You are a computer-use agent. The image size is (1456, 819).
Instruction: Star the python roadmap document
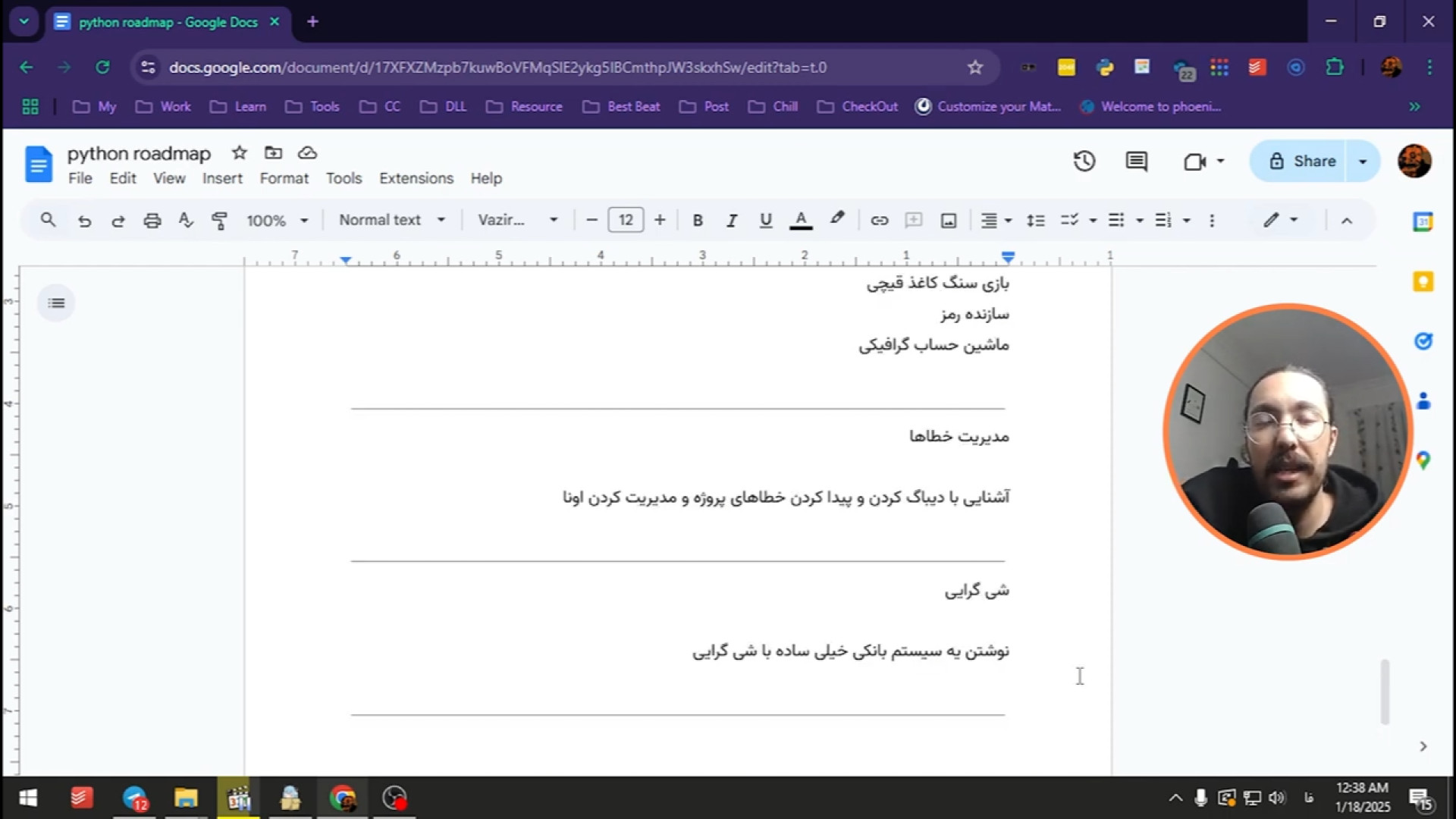click(240, 153)
